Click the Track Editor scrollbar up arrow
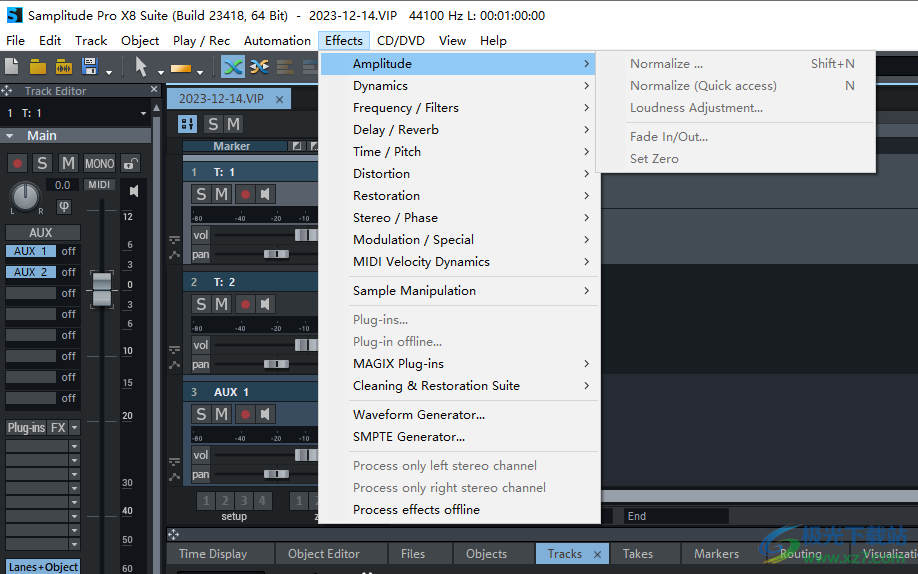 point(156,108)
